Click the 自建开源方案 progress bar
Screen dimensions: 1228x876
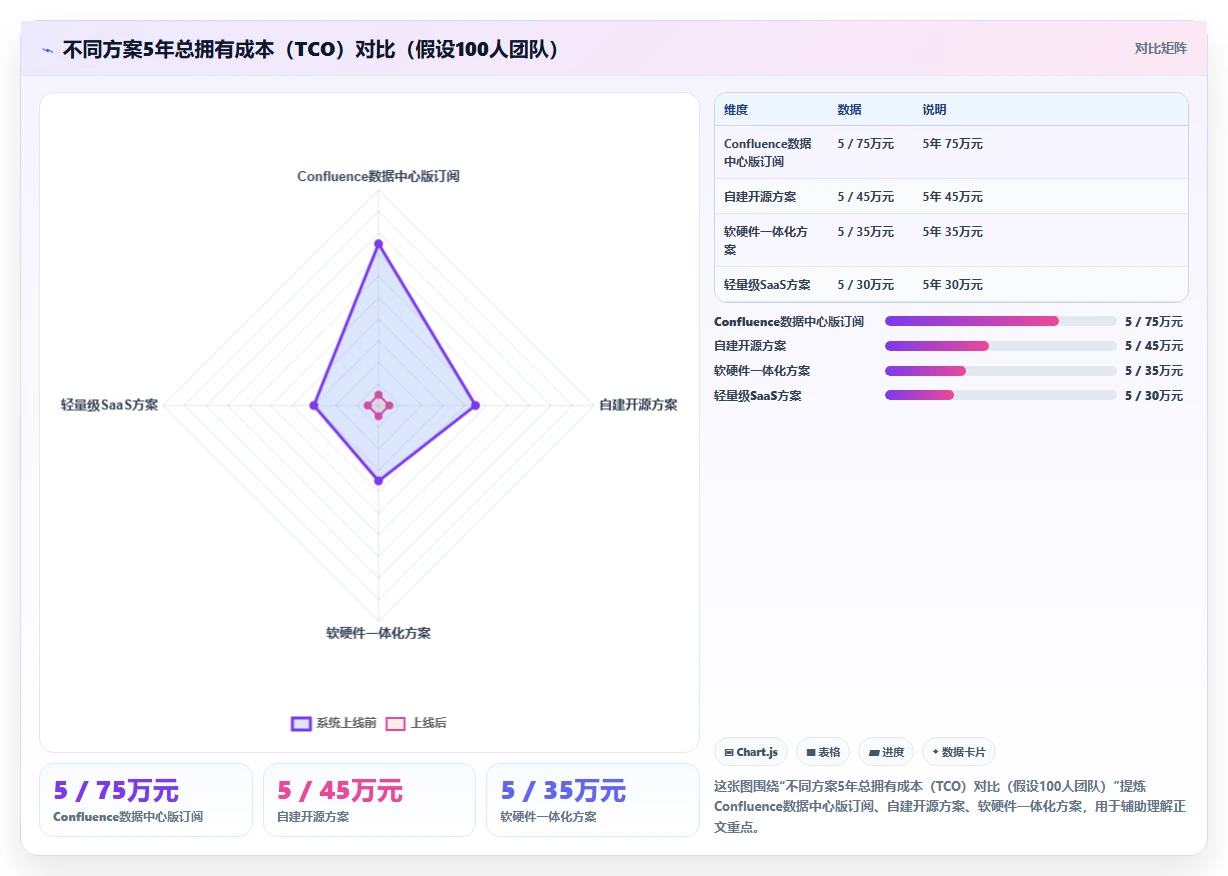pyautogui.click(x=1000, y=346)
